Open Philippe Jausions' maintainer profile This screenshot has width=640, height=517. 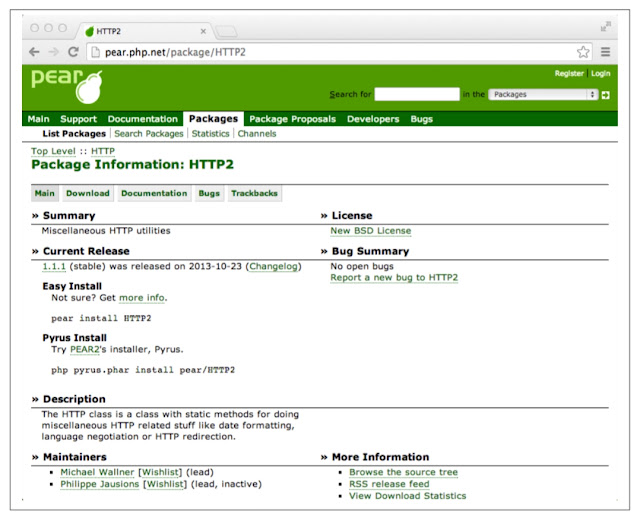tap(100, 484)
